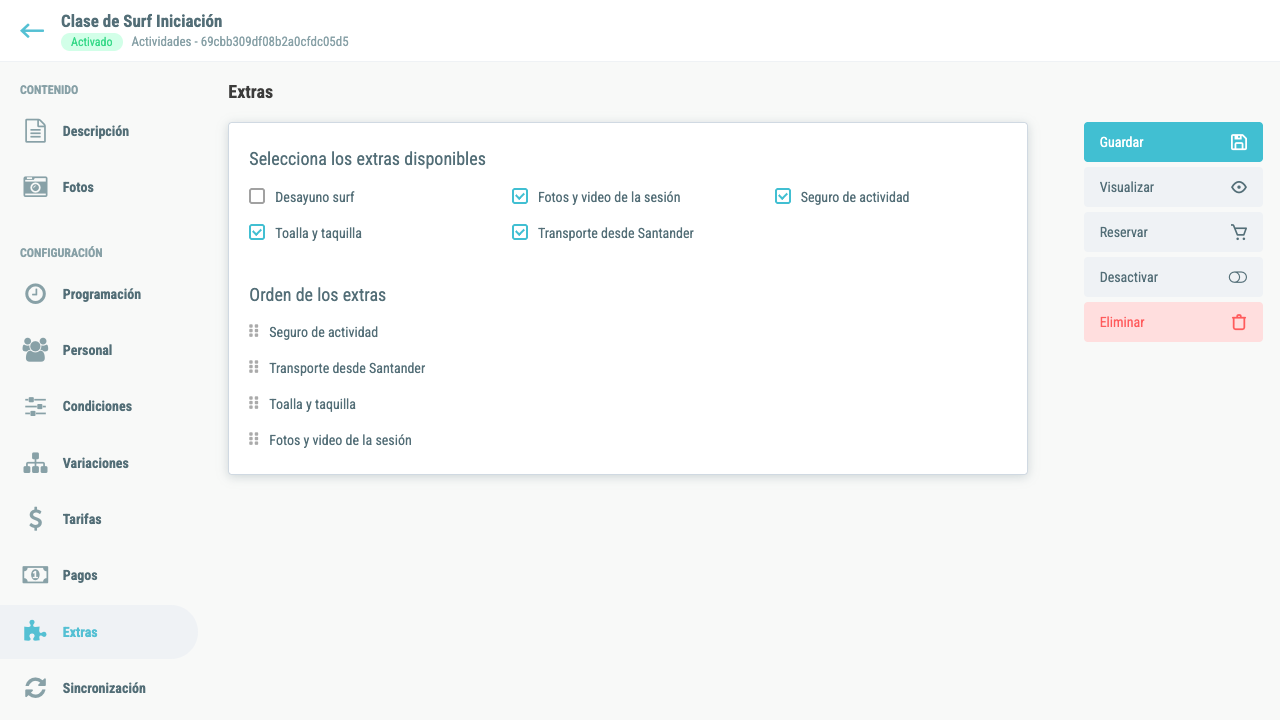Screen dimensions: 1280x720
Task: Click the Pagos banknote icon
Action: 35,575
